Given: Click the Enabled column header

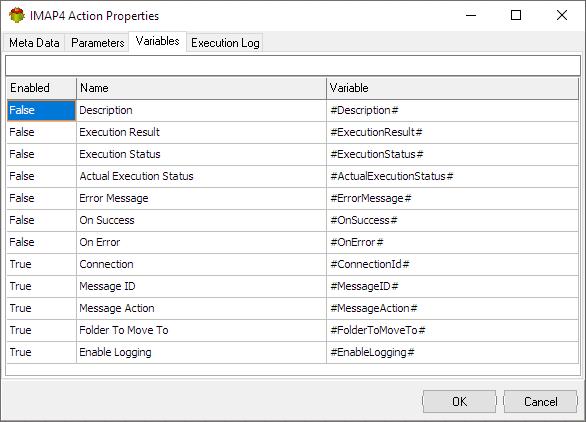Looking at the screenshot, I should pos(41,88).
